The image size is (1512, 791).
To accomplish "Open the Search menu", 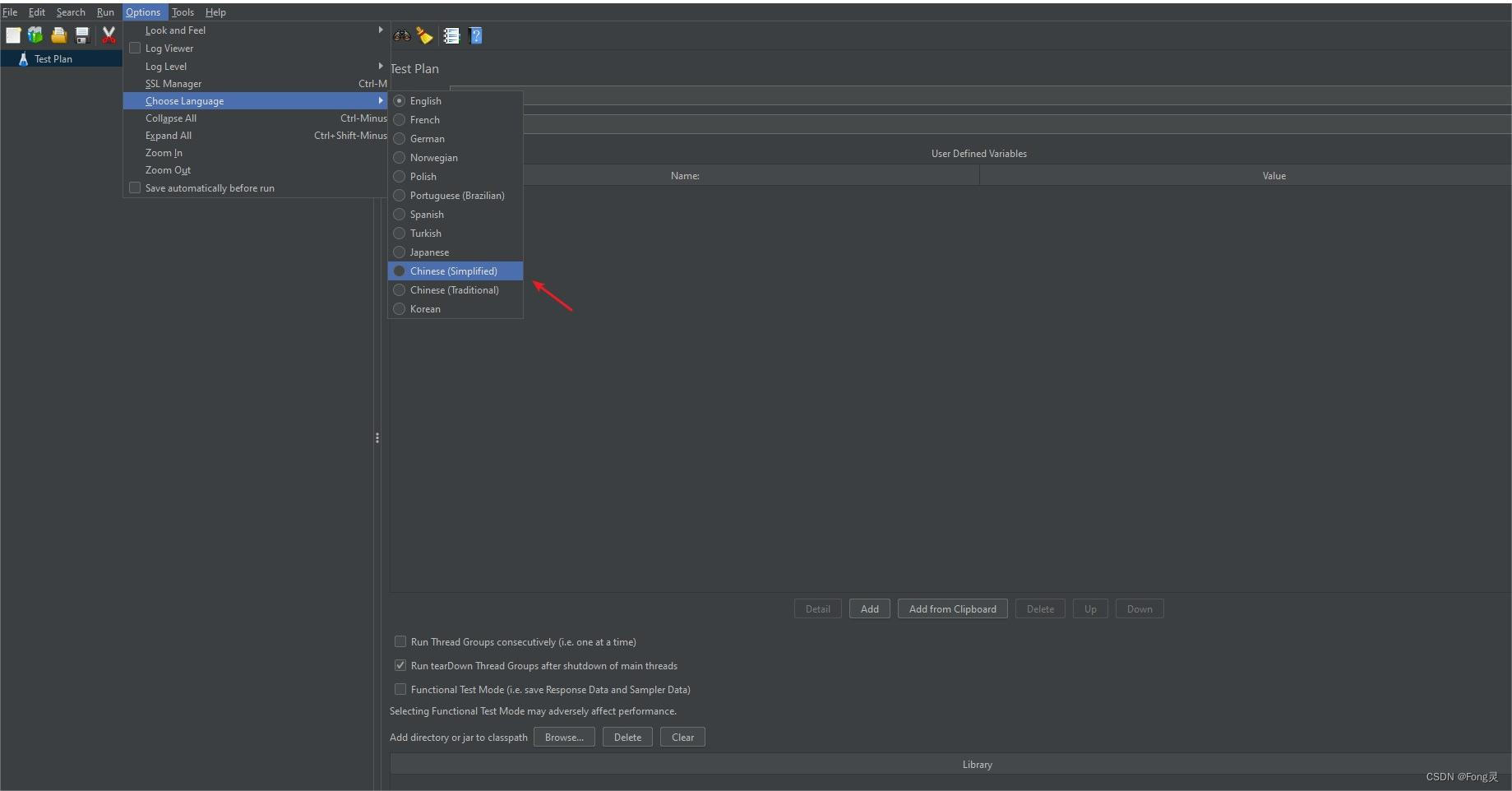I will click(71, 12).
